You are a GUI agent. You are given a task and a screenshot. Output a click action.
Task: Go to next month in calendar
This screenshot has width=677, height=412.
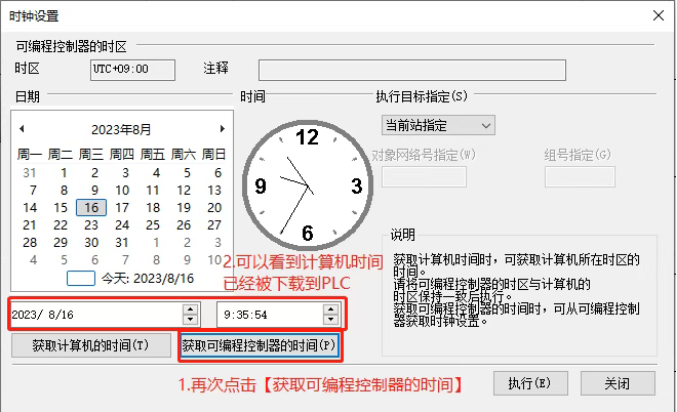(222, 129)
